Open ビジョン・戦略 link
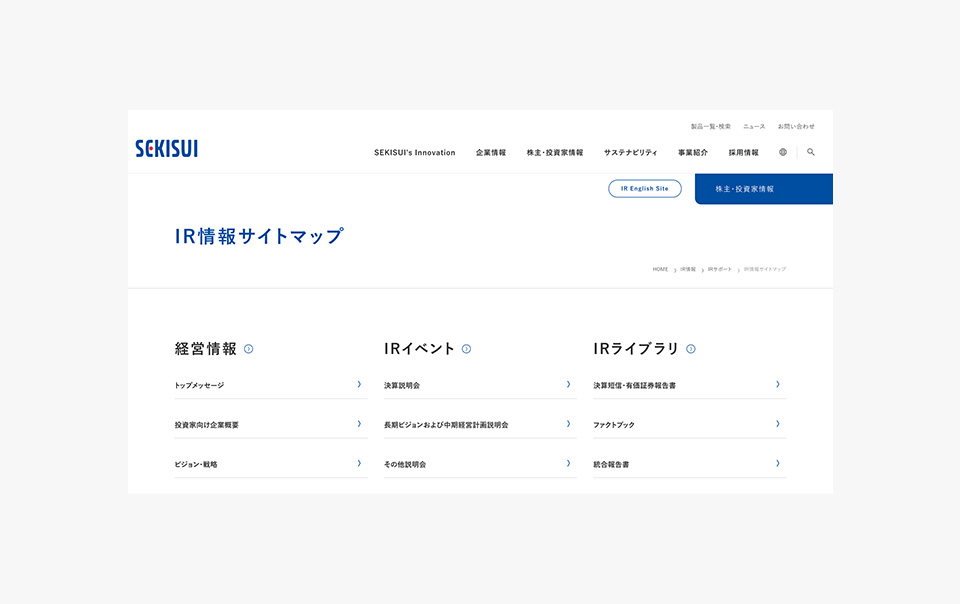This screenshot has width=960, height=604. [196, 464]
